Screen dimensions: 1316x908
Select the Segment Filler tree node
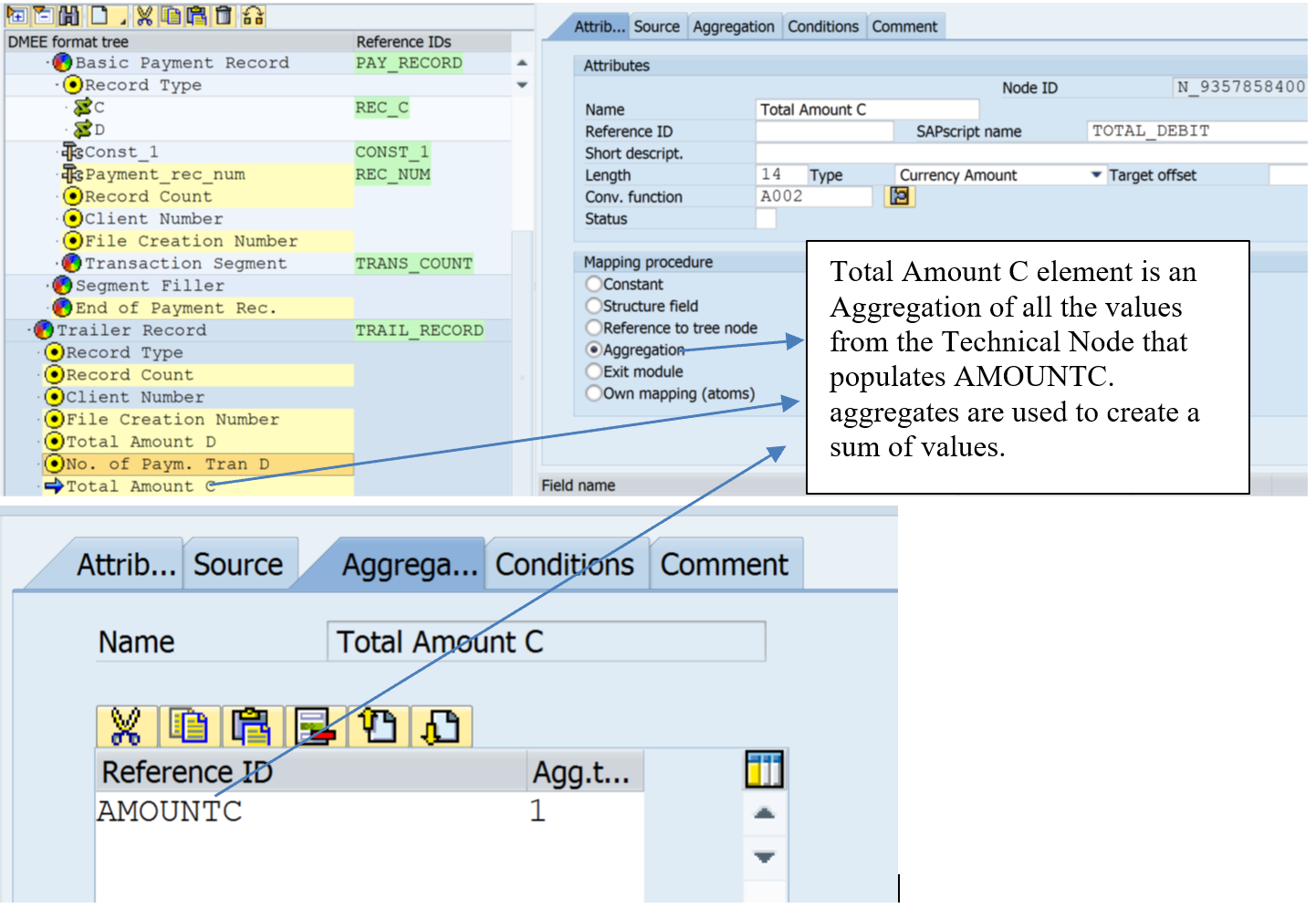click(150, 286)
